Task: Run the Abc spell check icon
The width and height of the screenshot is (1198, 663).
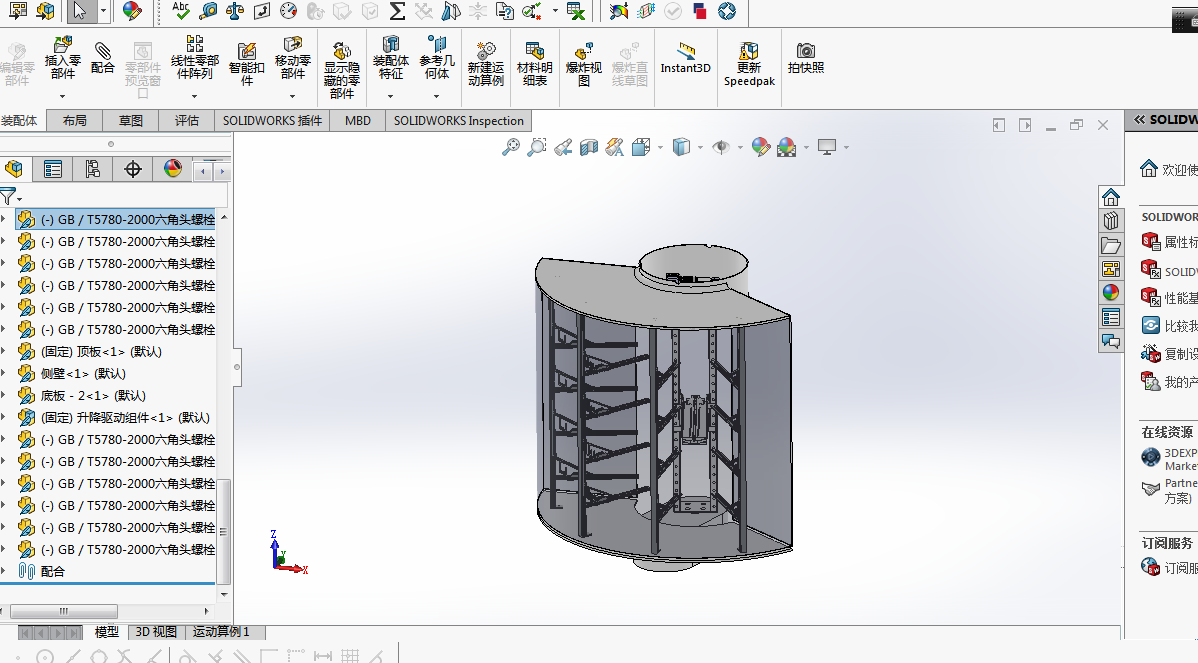Action: point(181,11)
